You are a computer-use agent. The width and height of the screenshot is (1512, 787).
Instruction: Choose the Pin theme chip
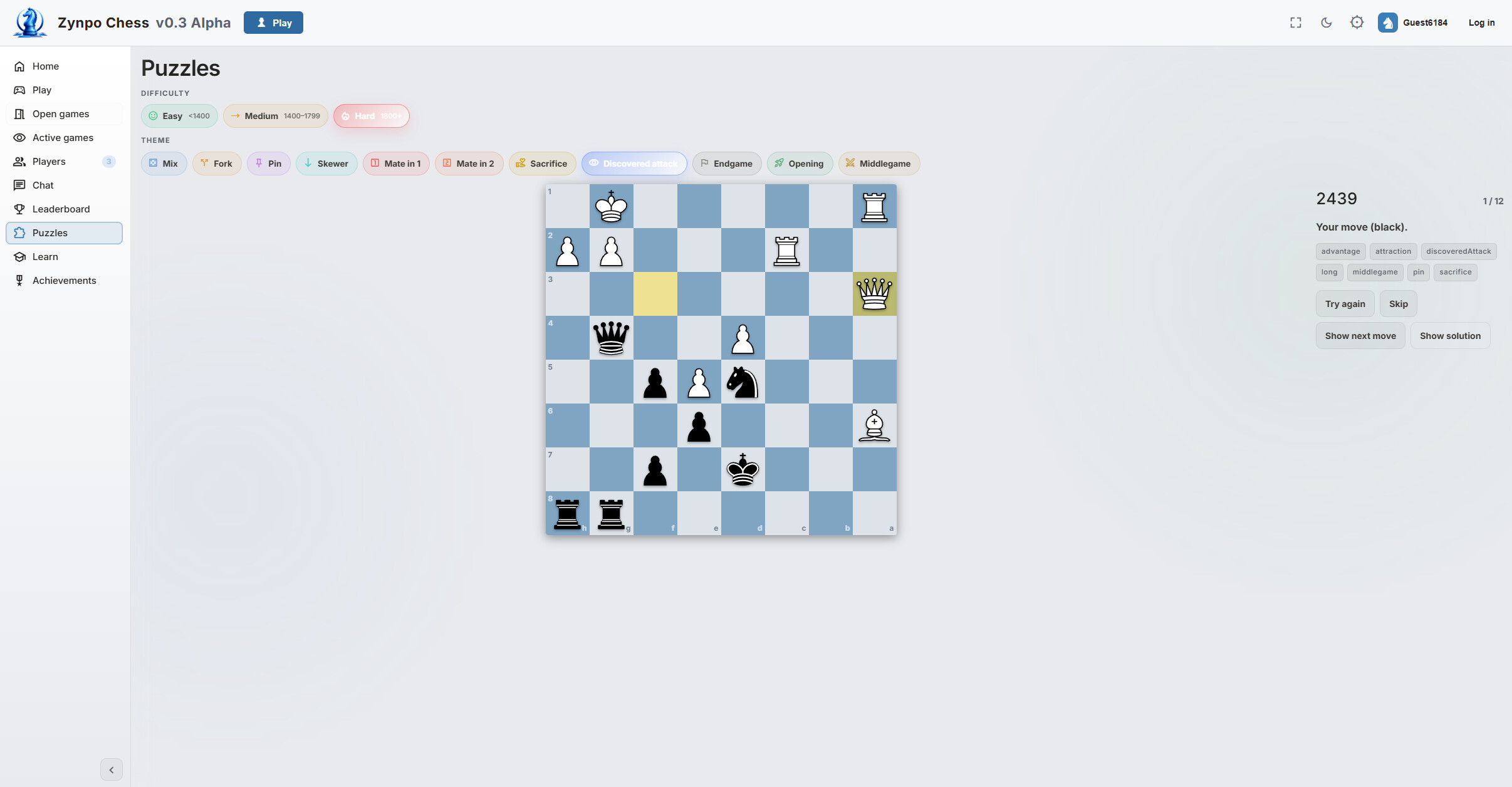pyautogui.click(x=268, y=164)
